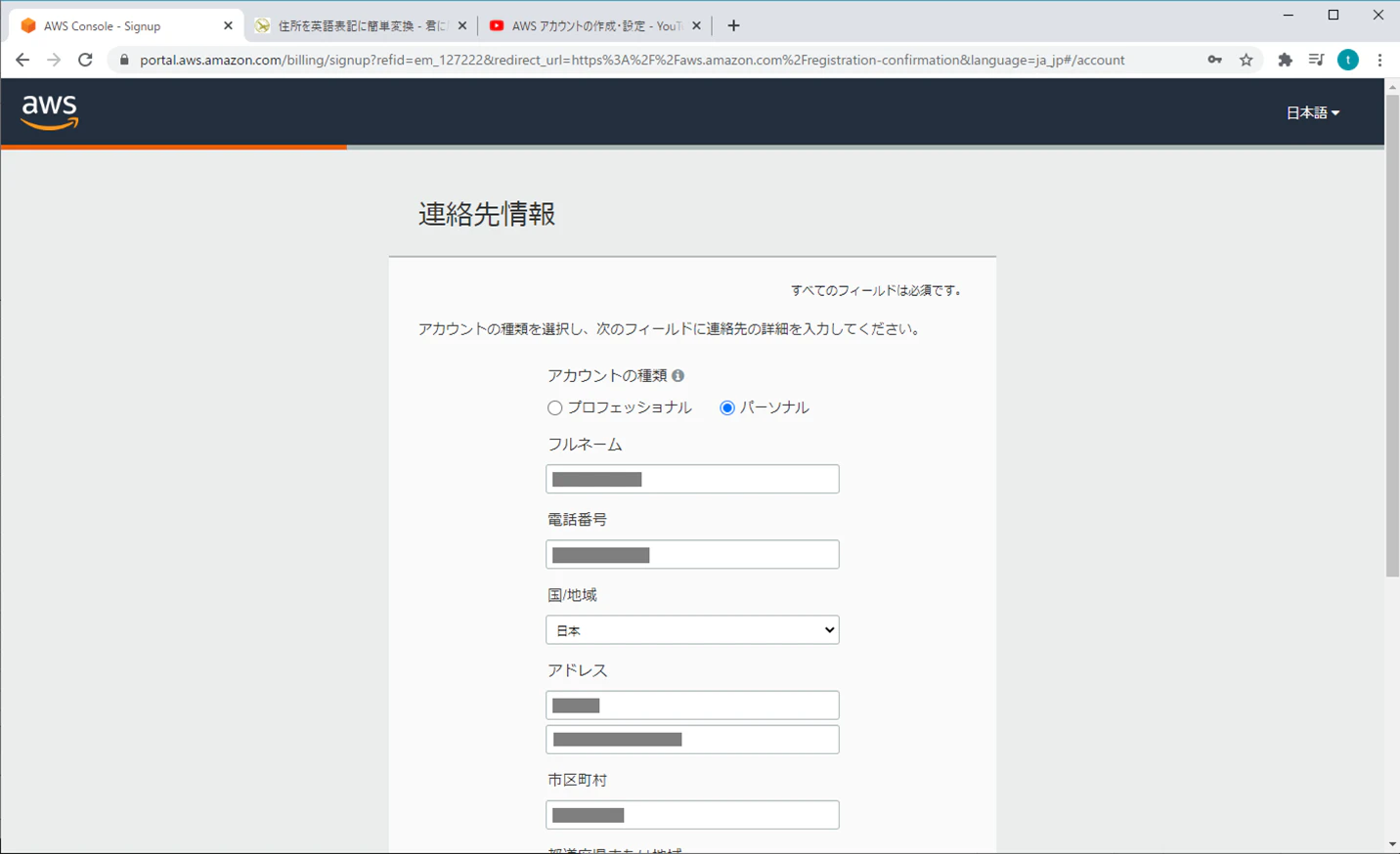
Task: Minimize the Chrome window
Action: pos(1288,15)
